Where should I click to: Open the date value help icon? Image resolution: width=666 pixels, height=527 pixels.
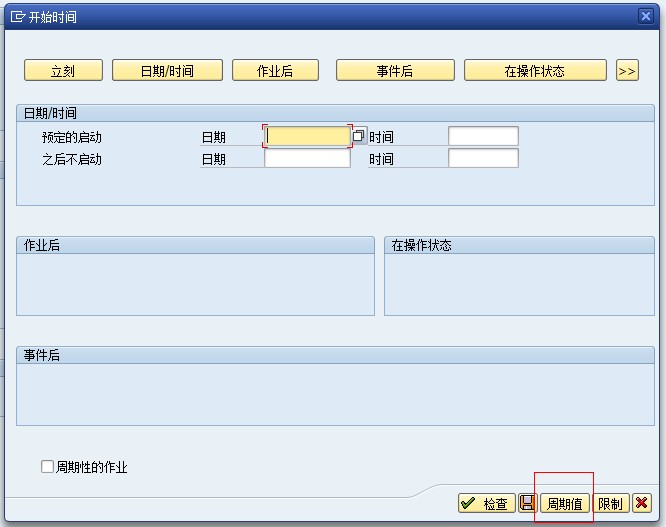click(x=358, y=136)
